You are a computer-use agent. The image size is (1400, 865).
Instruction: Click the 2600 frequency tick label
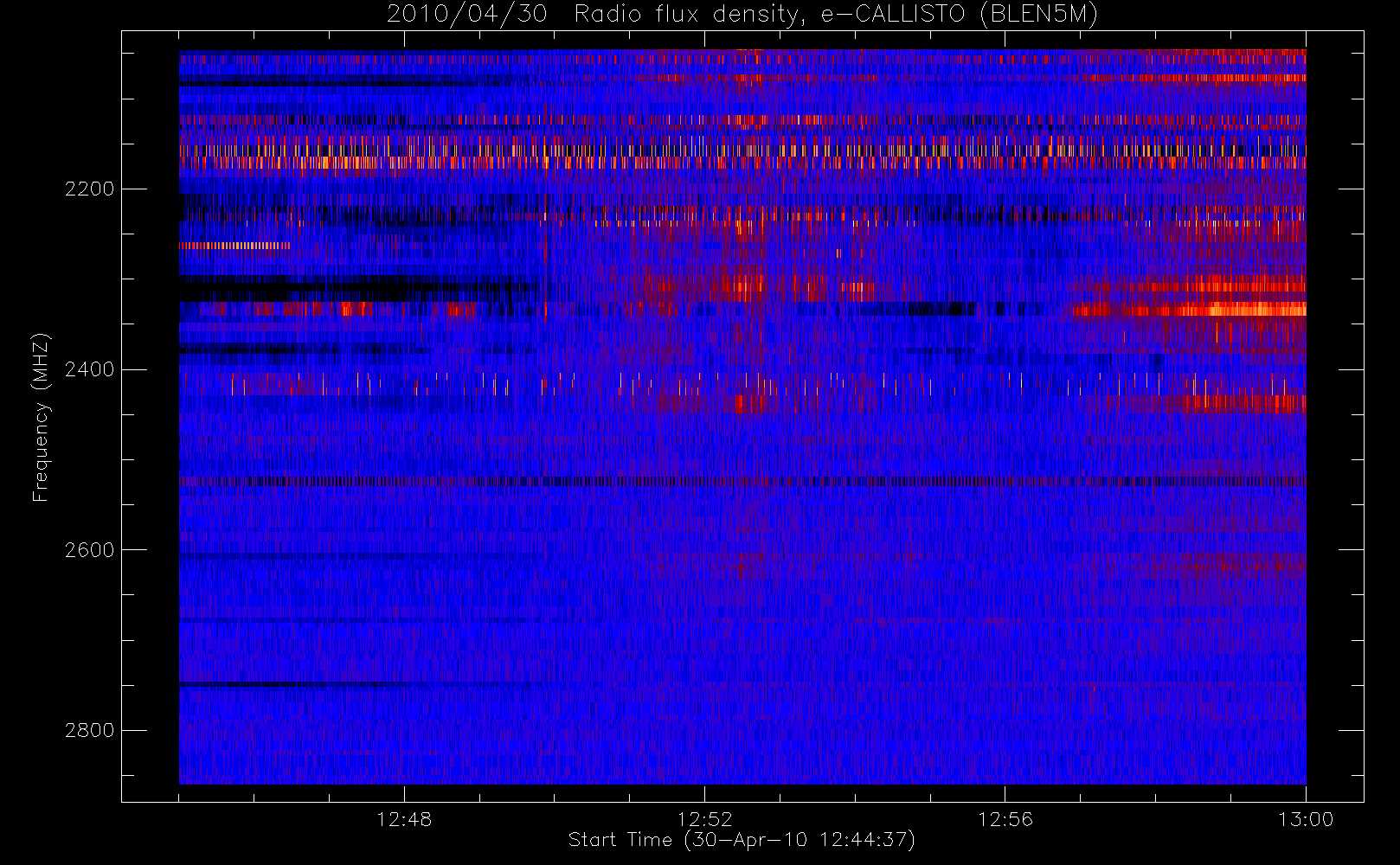coord(89,550)
